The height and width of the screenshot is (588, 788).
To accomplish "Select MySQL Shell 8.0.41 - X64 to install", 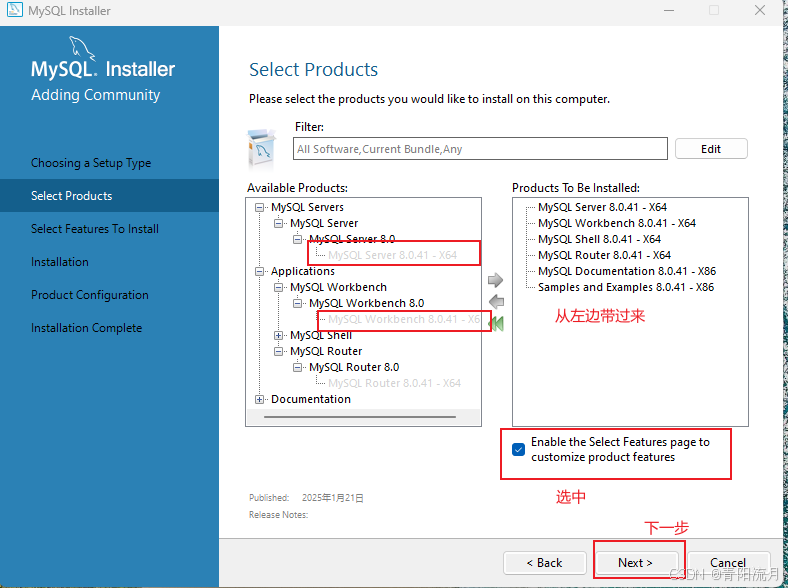I will pos(599,239).
